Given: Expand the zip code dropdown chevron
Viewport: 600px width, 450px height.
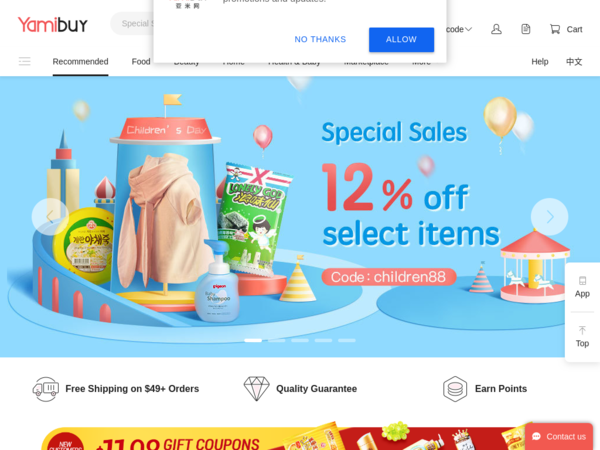Looking at the screenshot, I should click(x=468, y=29).
